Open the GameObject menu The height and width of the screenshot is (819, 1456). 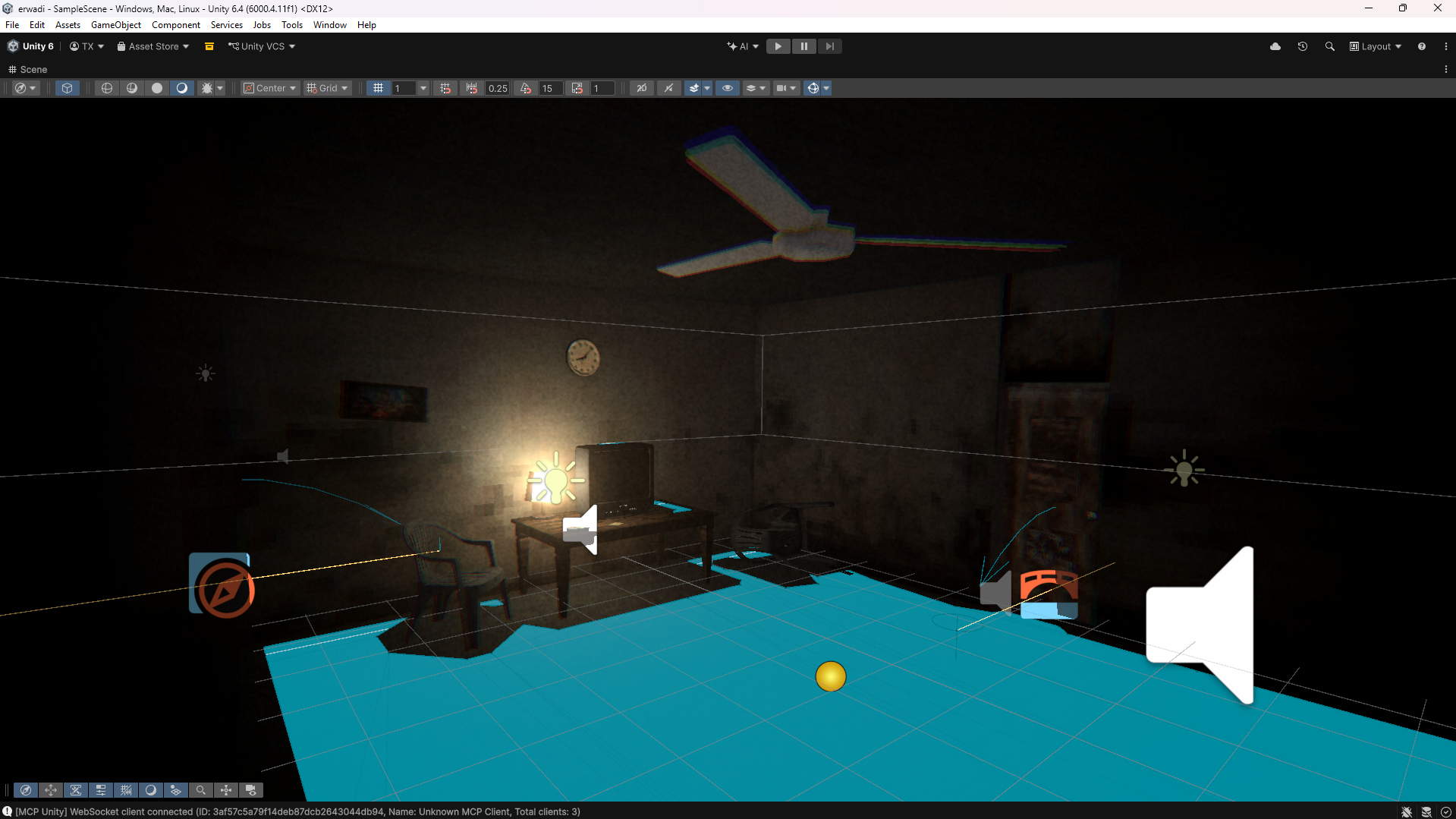coord(116,25)
